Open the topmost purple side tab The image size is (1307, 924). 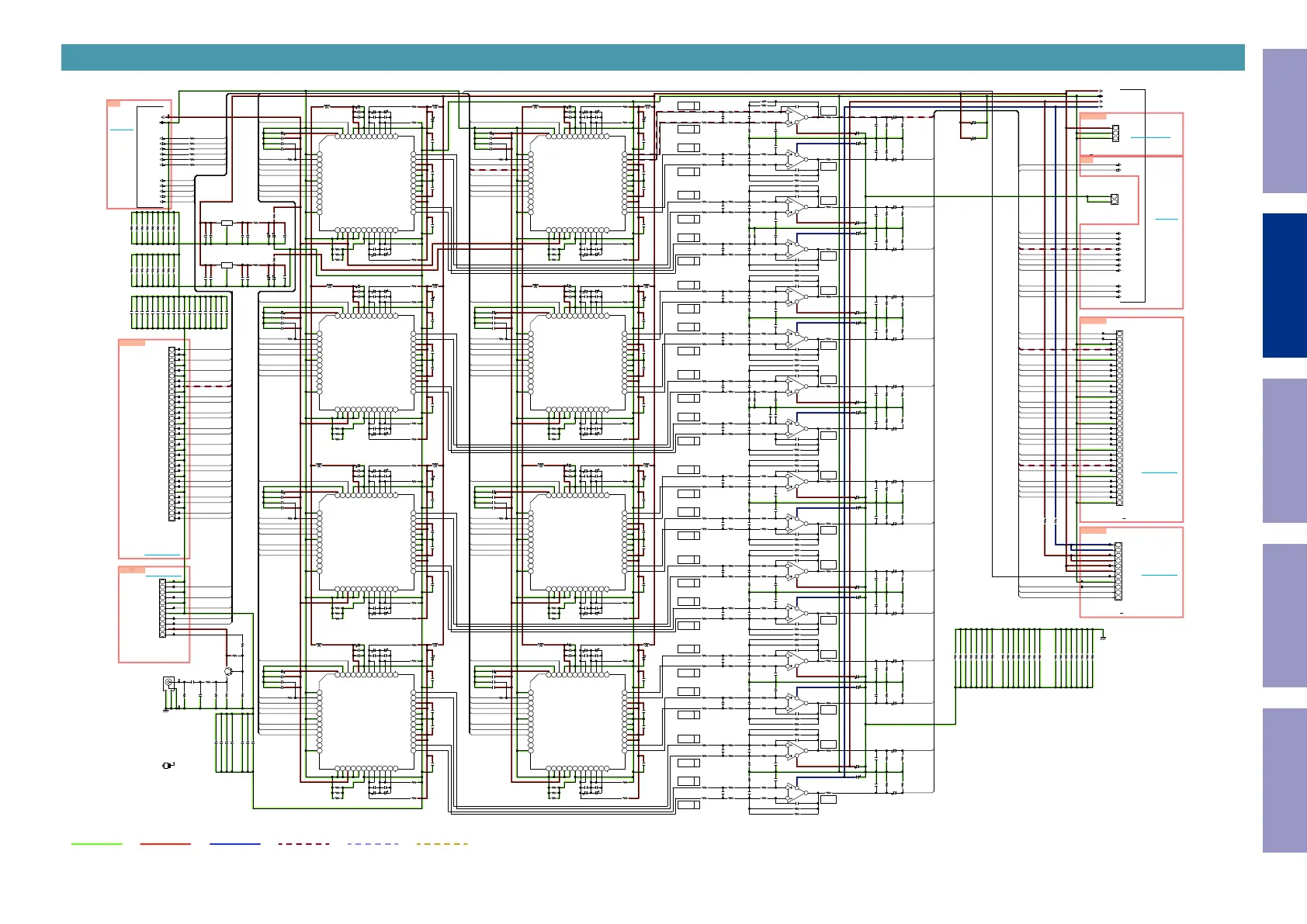tap(1284, 121)
